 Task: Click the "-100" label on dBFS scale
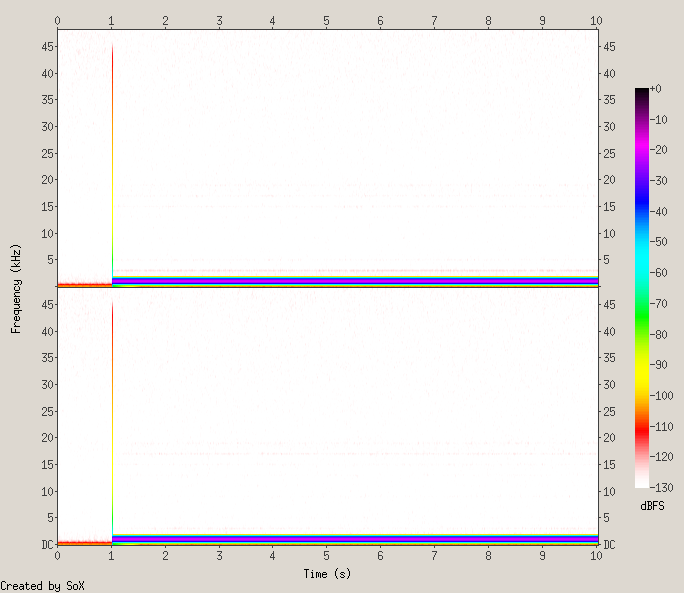coord(661,395)
